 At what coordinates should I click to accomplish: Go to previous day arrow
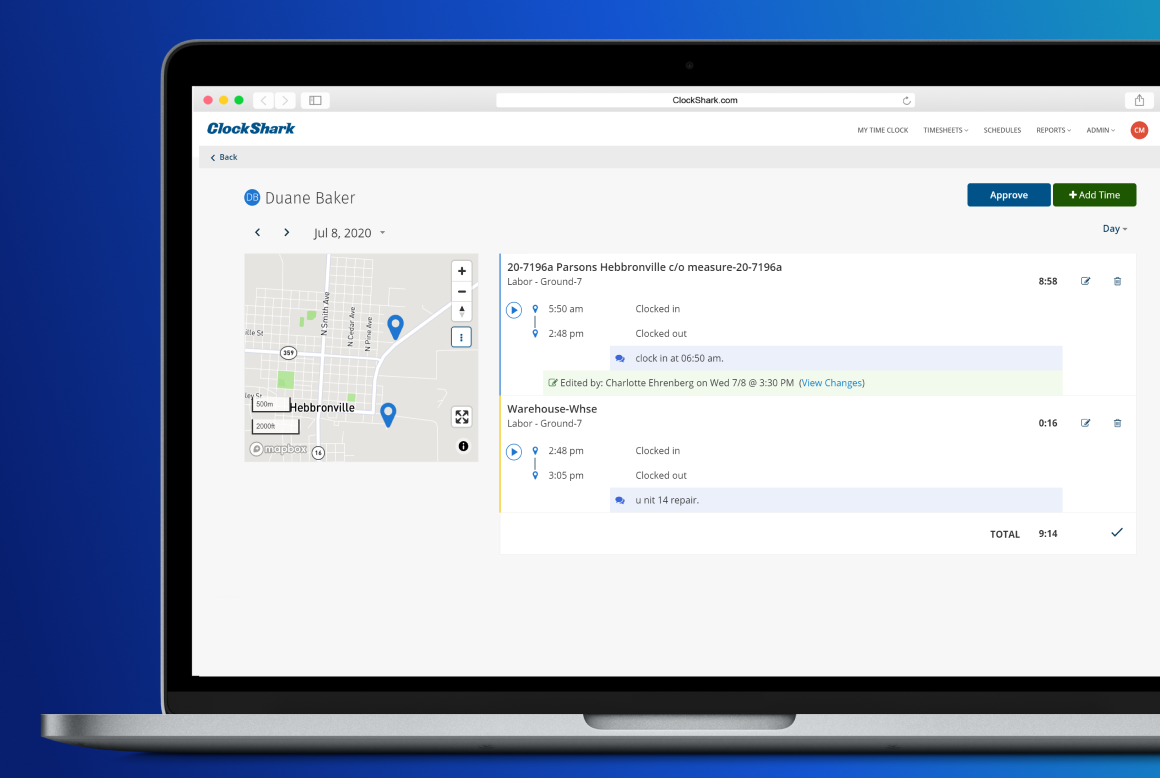click(x=257, y=232)
